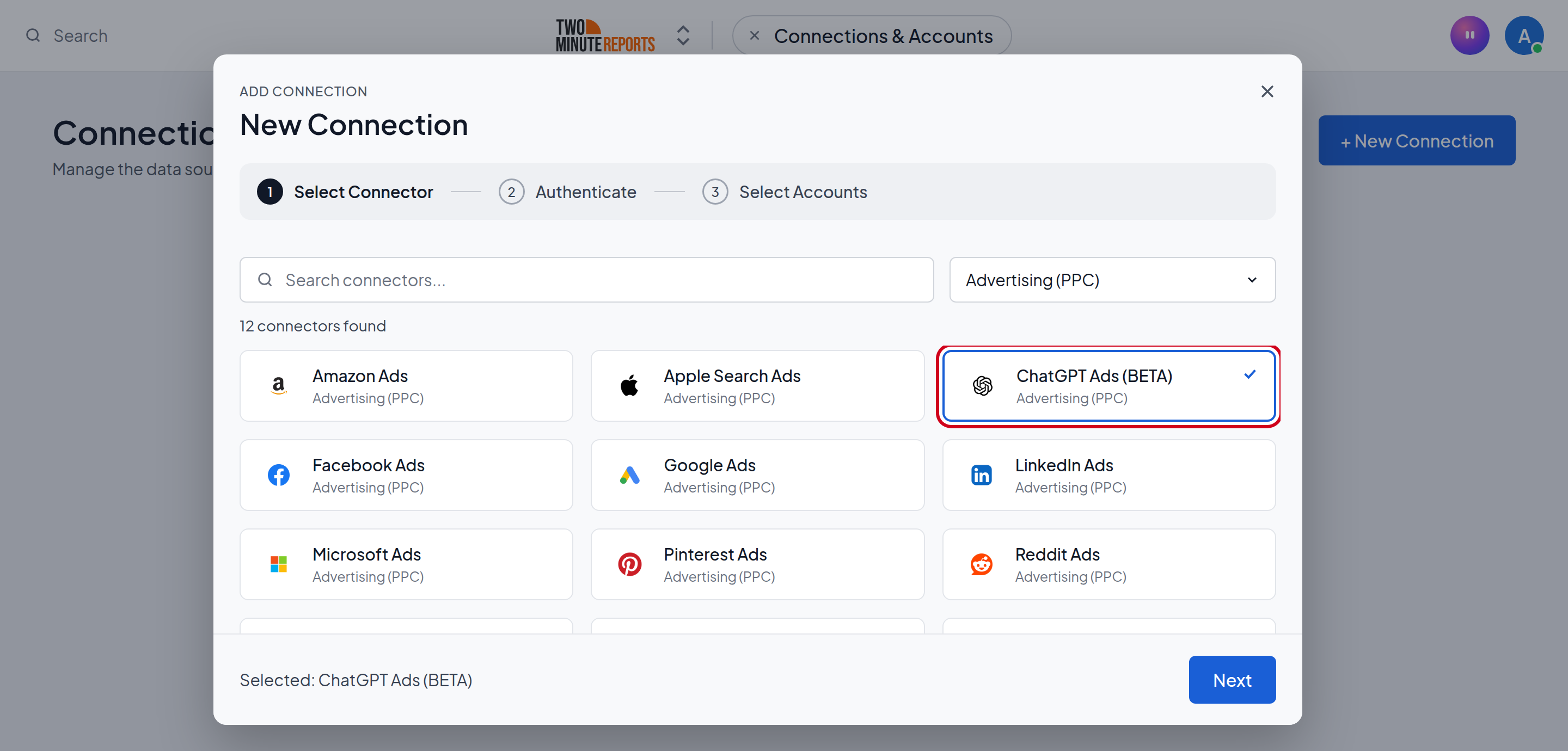The height and width of the screenshot is (751, 1568).
Task: Click the 'ADD CONNECTION' header label
Action: coord(303,91)
